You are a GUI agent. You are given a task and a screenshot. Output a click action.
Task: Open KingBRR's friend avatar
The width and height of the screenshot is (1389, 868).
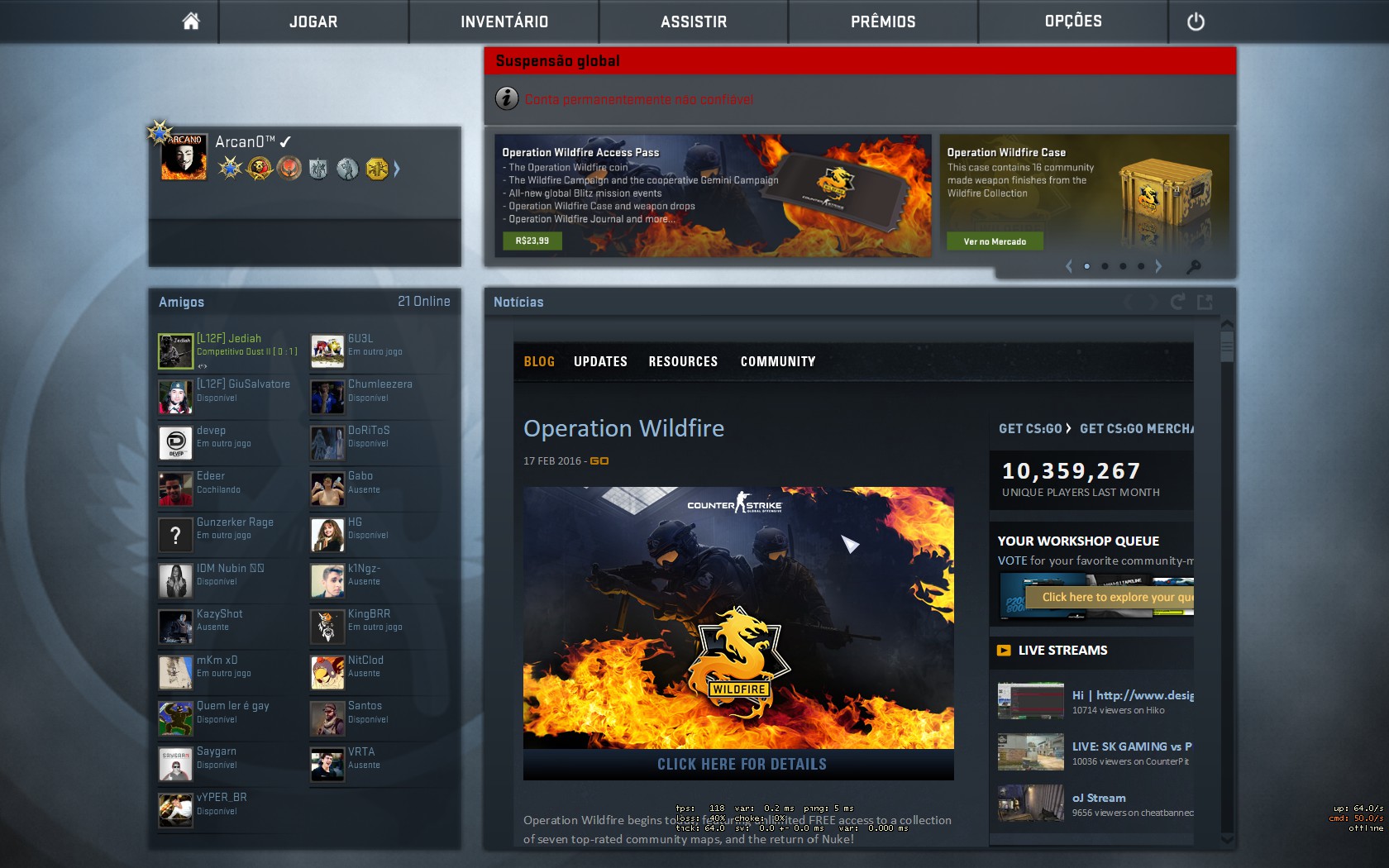[327, 627]
